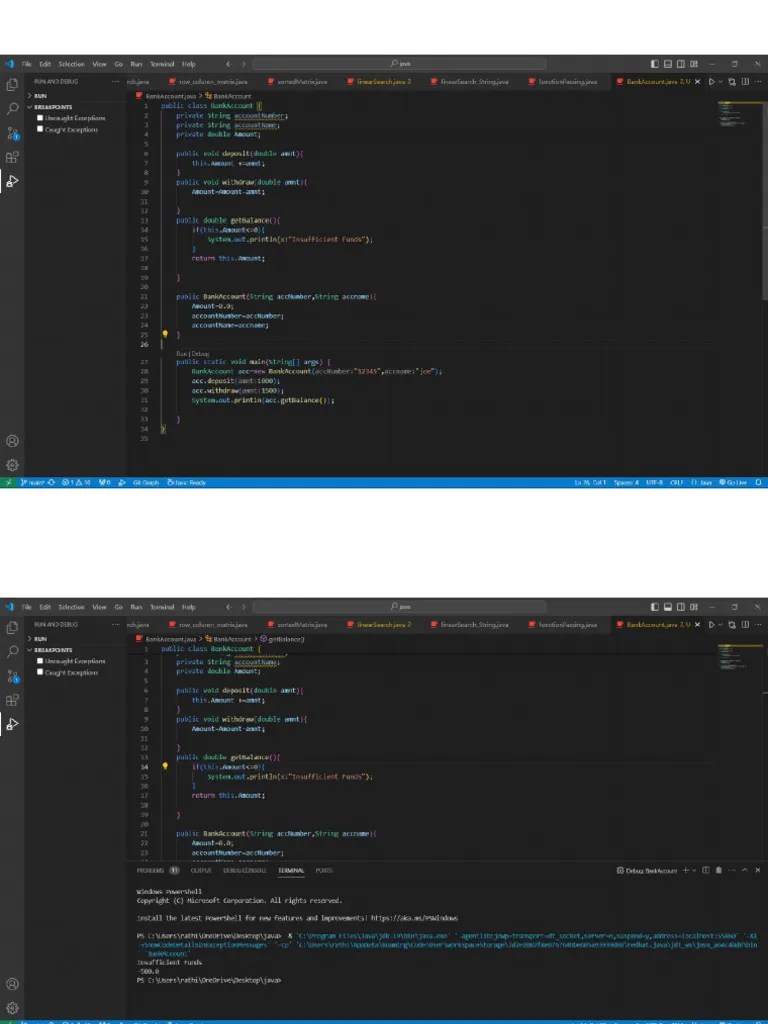768x1024 pixels.
Task: Open run dropdown arrow beside play icon, upper window
Action: (x=721, y=82)
